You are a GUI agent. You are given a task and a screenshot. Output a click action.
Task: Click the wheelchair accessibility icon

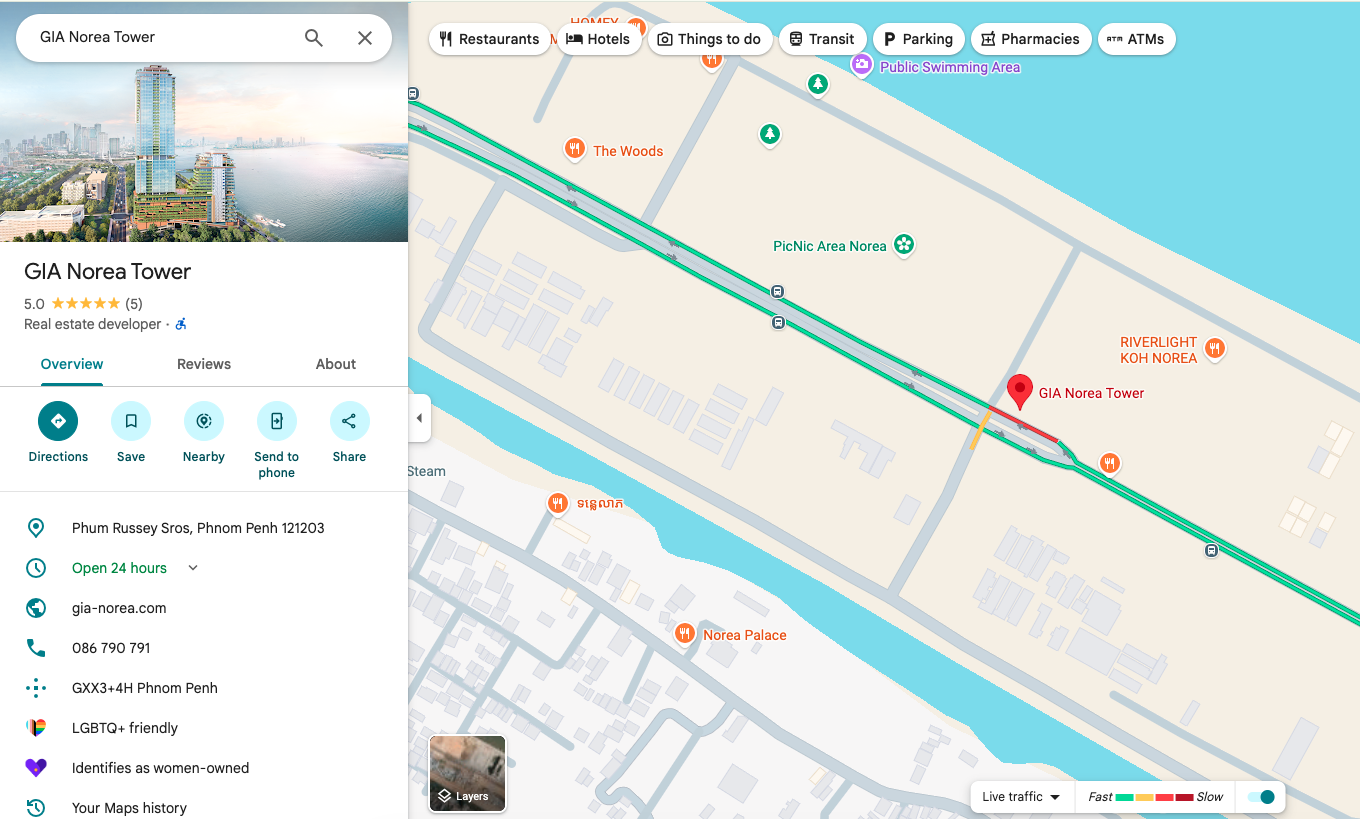[181, 324]
